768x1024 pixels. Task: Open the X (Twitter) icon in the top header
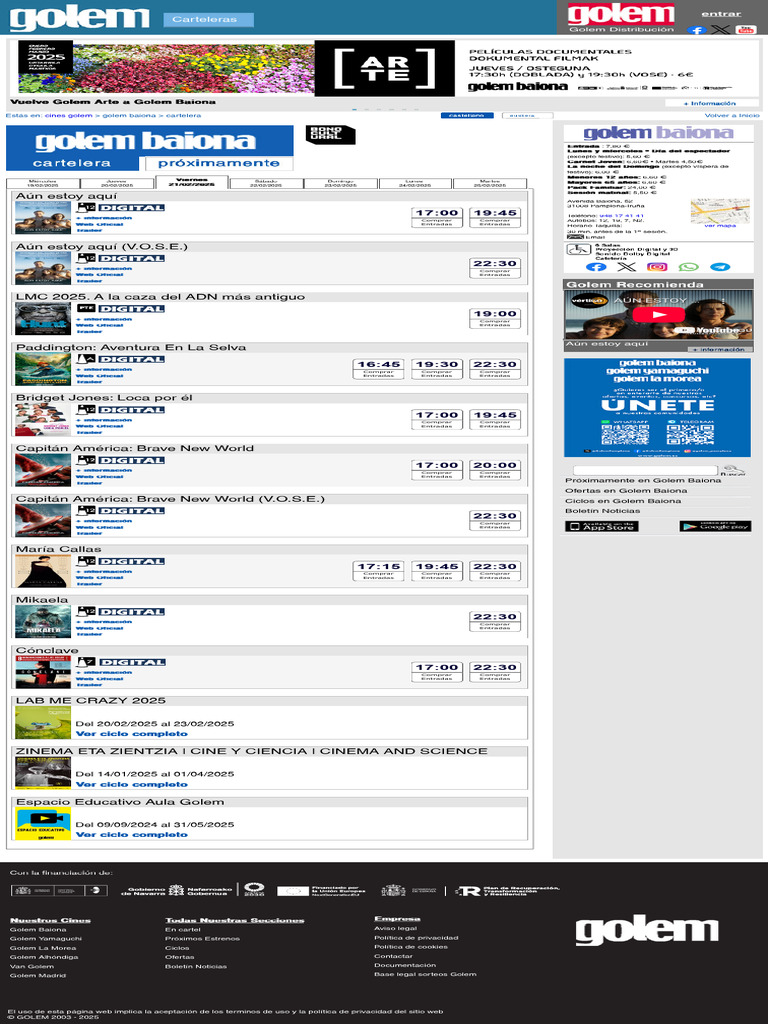point(720,30)
